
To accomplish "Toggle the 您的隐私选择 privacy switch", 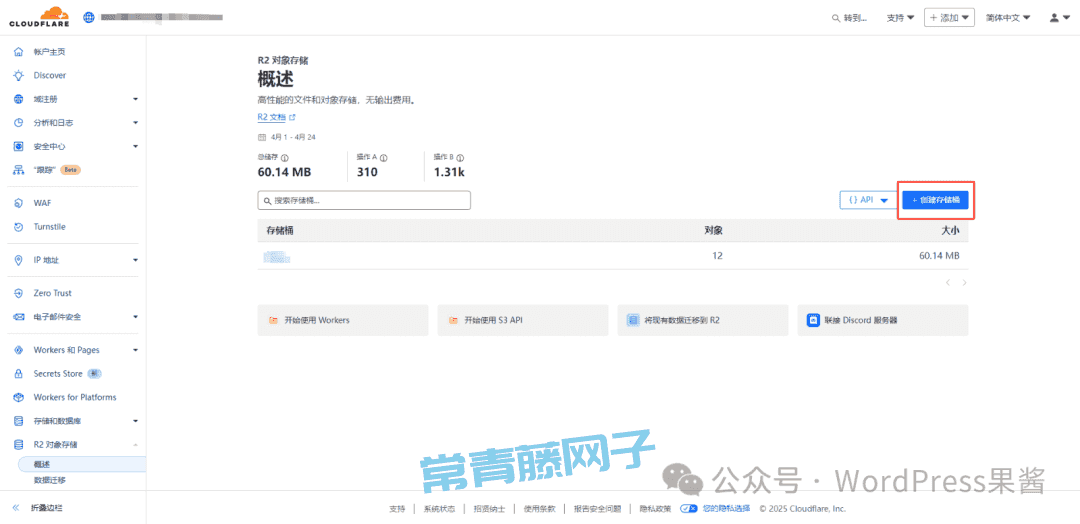I will coord(689,509).
